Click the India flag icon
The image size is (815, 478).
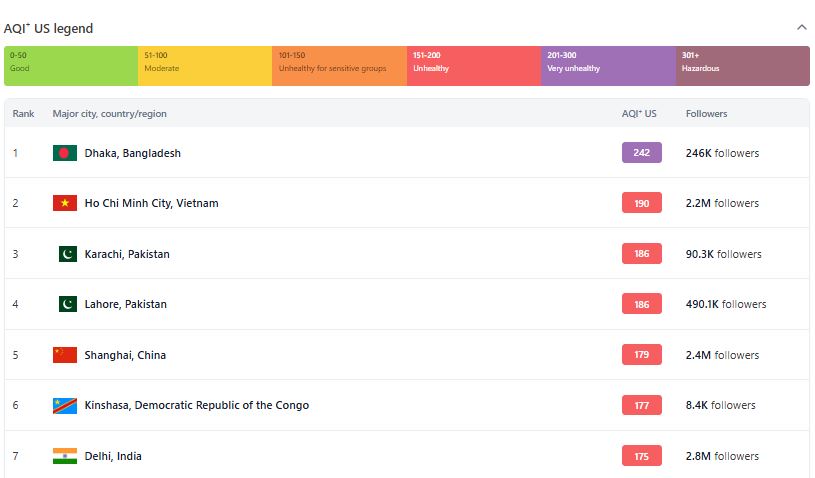[65, 456]
